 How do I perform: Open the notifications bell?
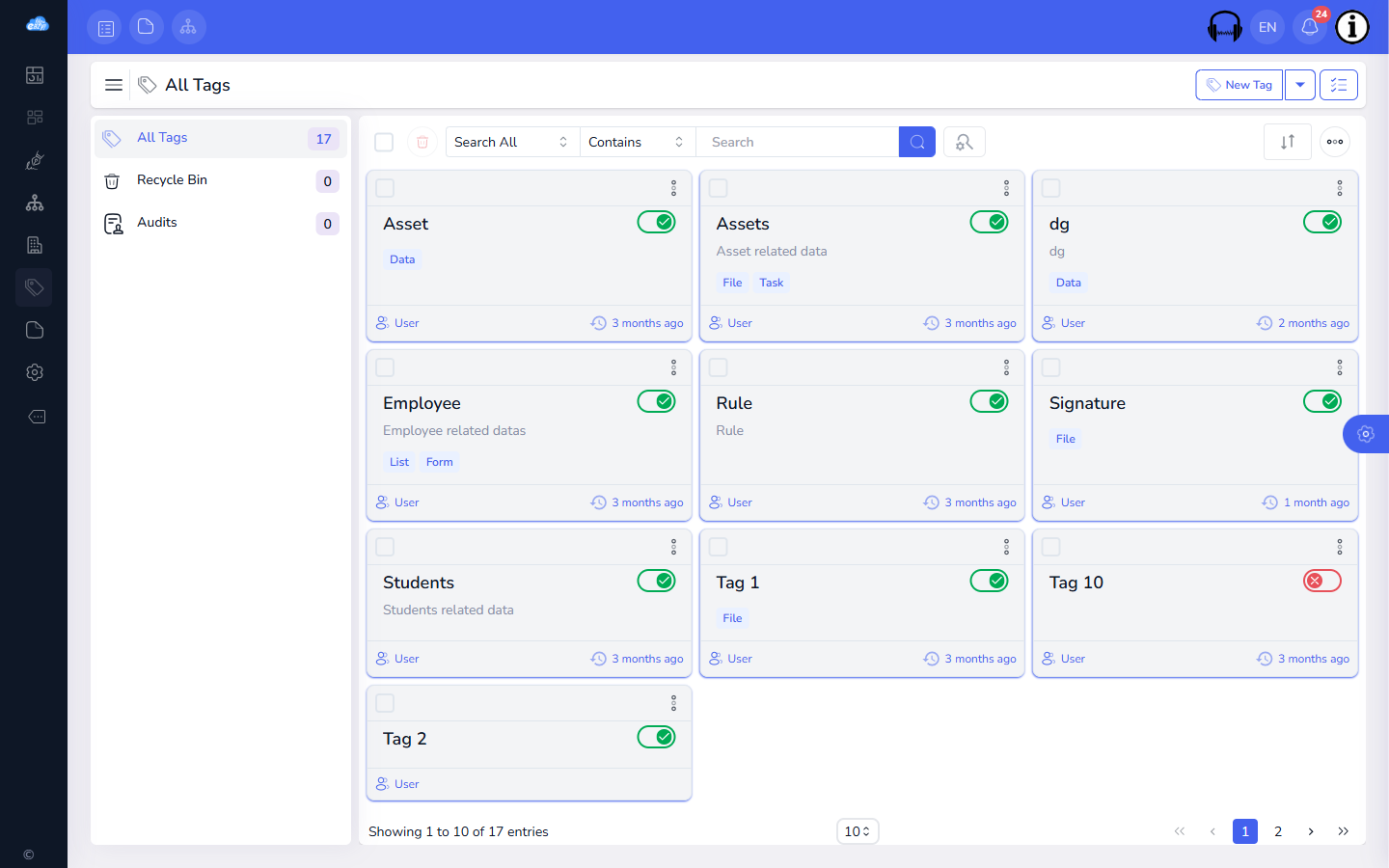click(1310, 27)
